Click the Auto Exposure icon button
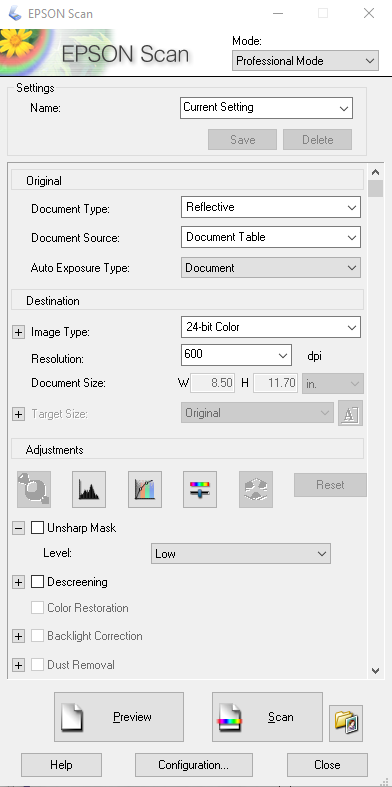Viewport: 392px width, 787px height. coord(34,489)
